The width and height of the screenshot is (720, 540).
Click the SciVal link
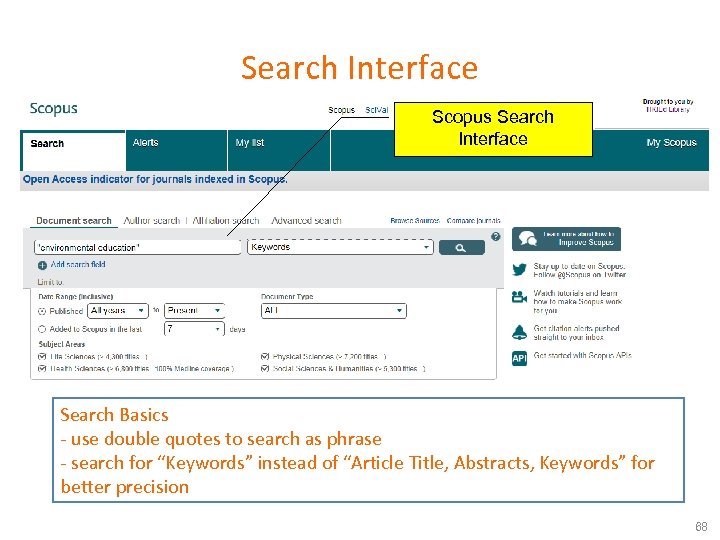click(x=377, y=110)
